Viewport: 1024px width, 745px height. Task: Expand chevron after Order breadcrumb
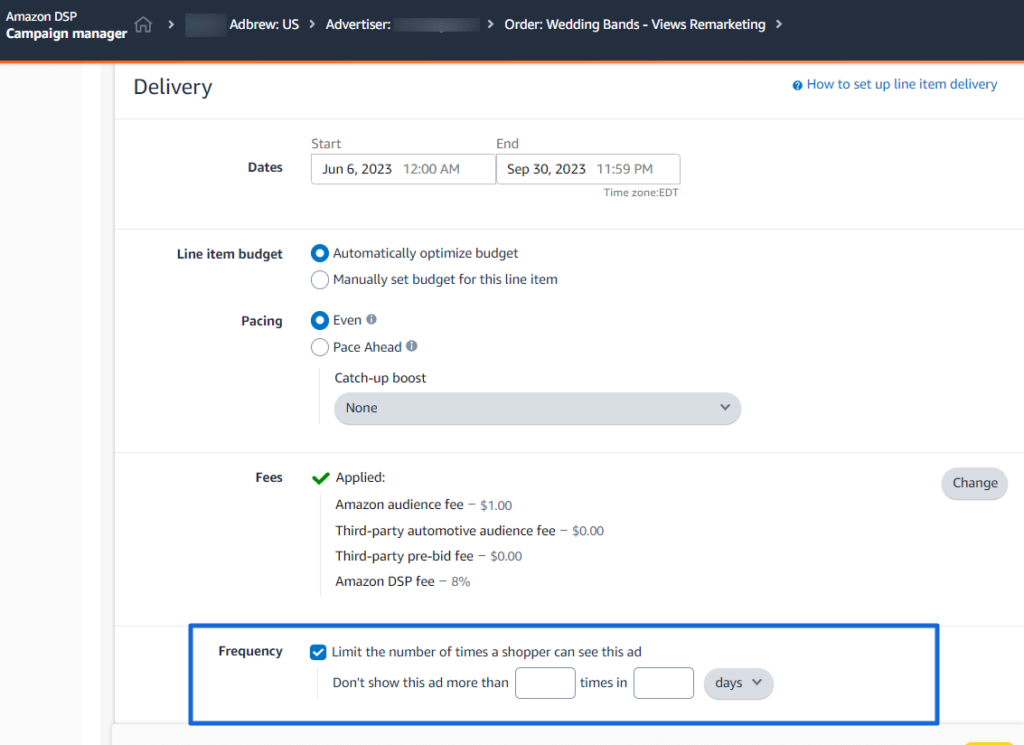point(778,24)
